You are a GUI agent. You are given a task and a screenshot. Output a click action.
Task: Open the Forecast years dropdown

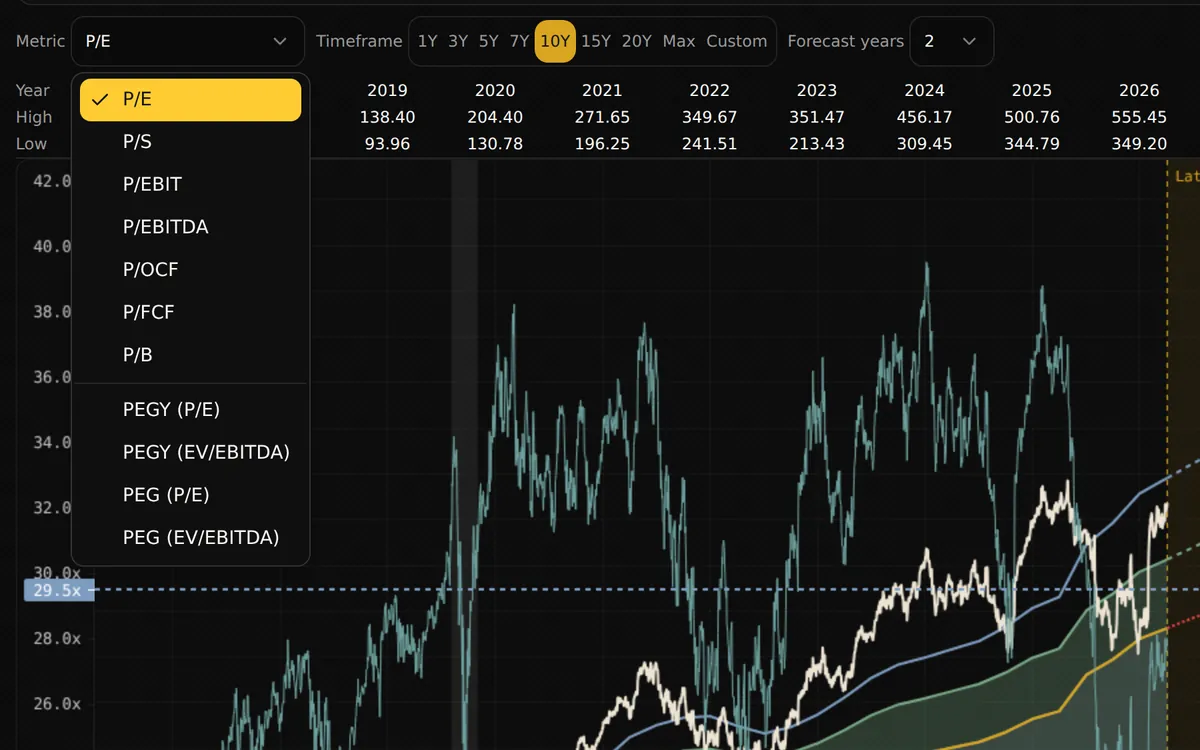[952, 41]
